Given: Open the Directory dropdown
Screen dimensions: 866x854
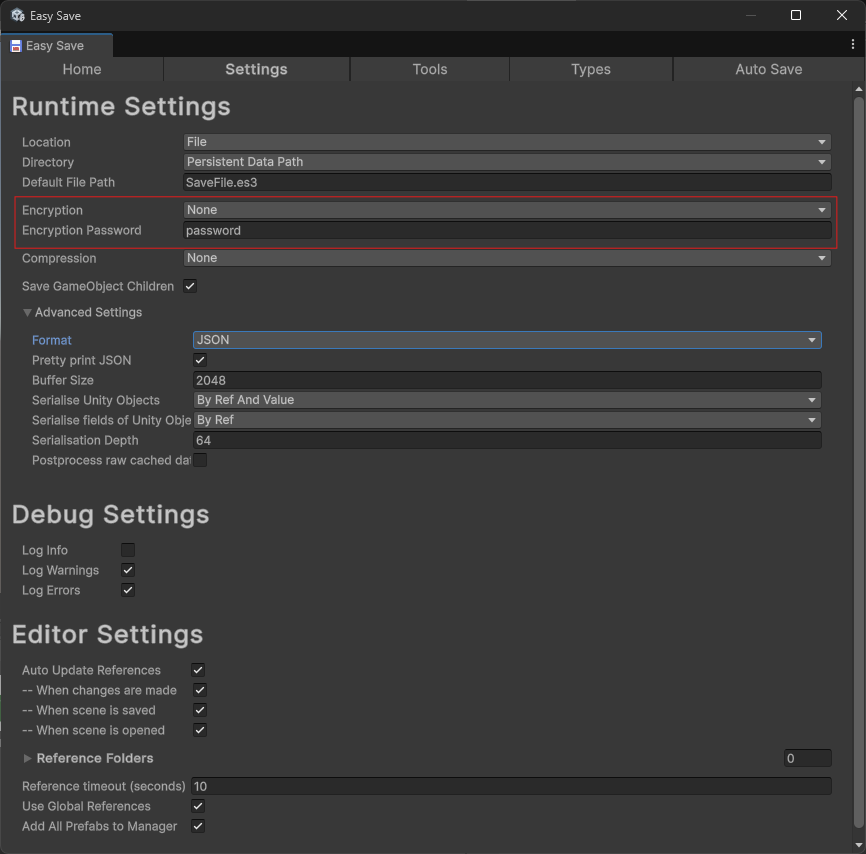Looking at the screenshot, I should coord(507,162).
